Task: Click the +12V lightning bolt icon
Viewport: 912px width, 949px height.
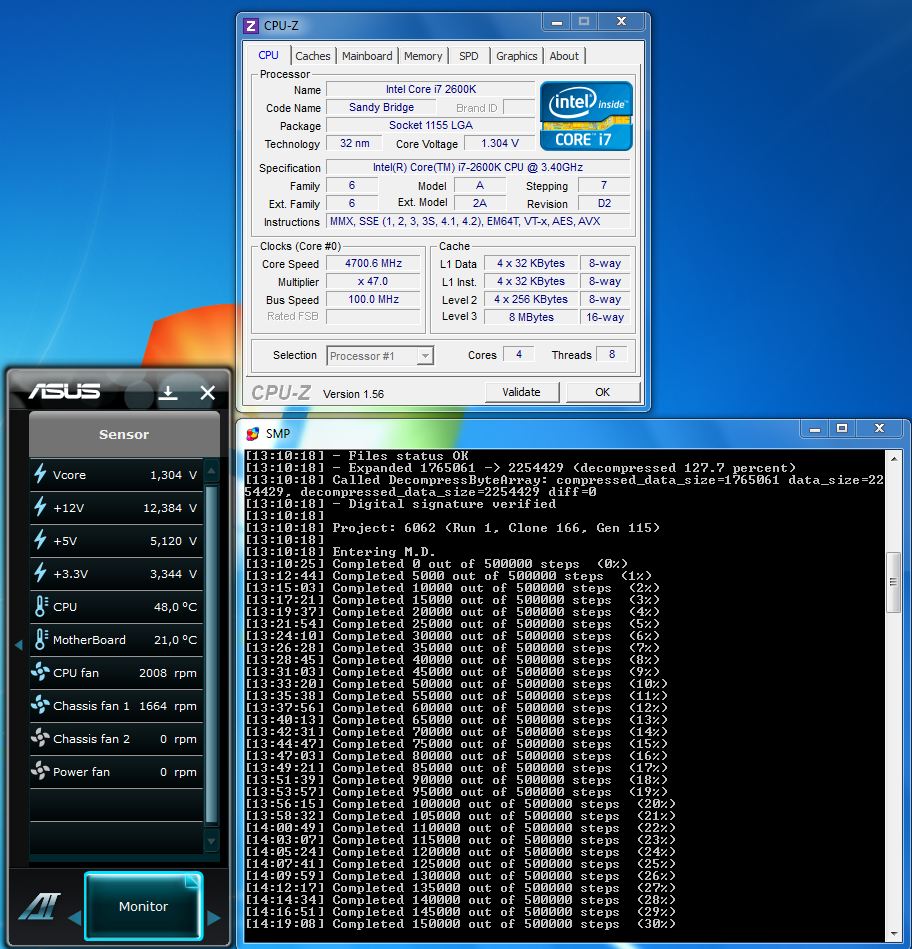Action: [x=41, y=507]
